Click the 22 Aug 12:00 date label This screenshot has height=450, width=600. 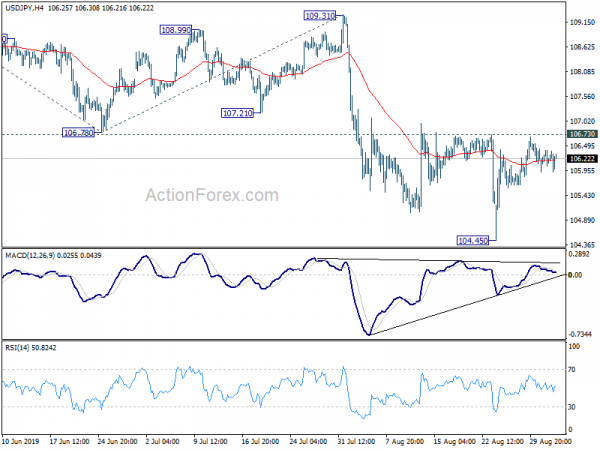coord(501,441)
